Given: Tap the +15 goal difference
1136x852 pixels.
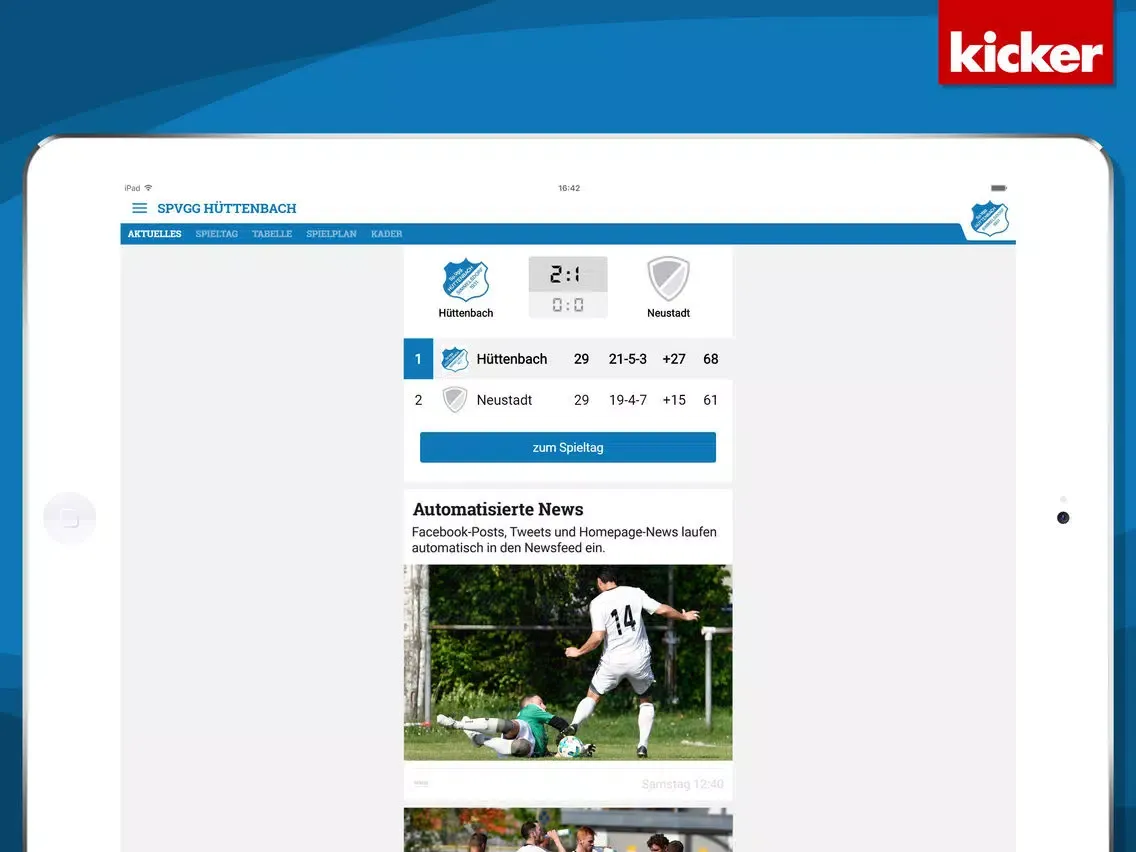Looking at the screenshot, I should click(674, 400).
